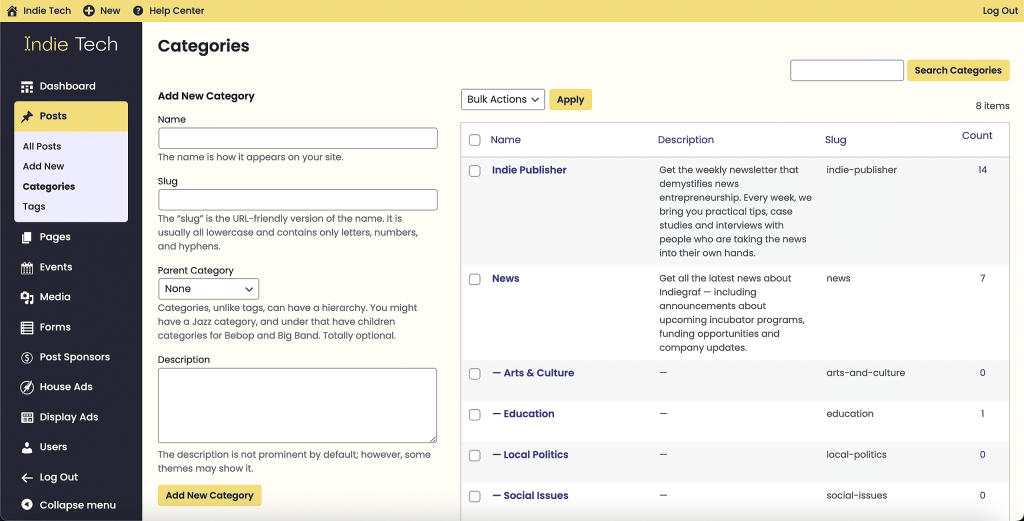Click the Media icon in sidebar
The width and height of the screenshot is (1024, 521).
coord(27,297)
